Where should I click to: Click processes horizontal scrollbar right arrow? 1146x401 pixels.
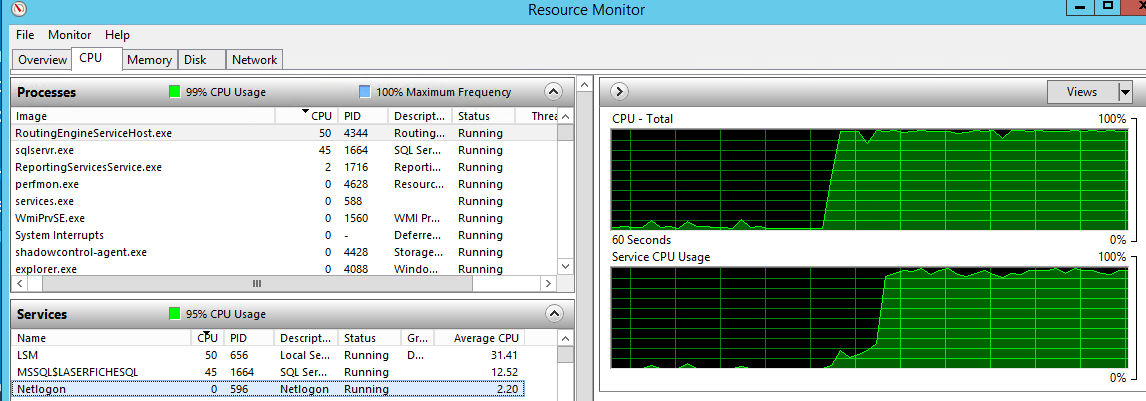549,283
